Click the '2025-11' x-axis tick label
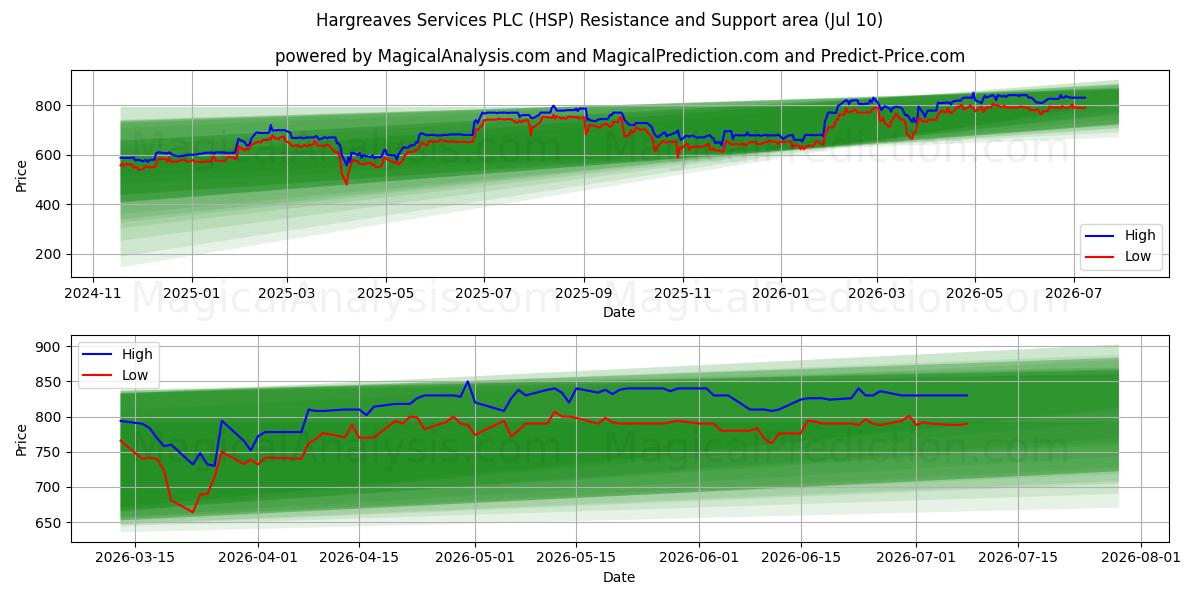This screenshot has width=1200, height=600. [683, 294]
